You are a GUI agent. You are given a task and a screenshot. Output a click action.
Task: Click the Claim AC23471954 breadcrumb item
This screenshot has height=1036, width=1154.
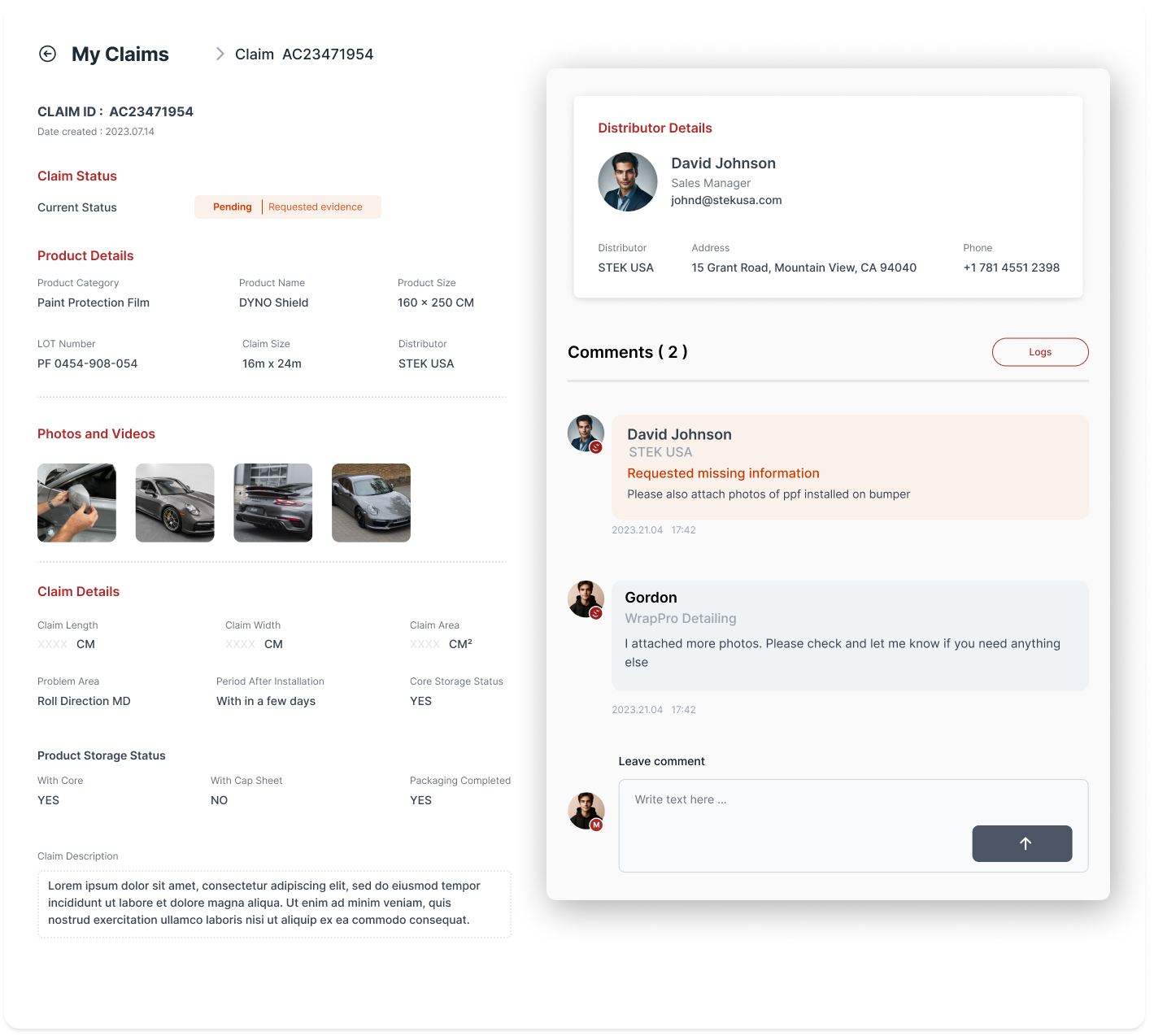pyautogui.click(x=304, y=54)
